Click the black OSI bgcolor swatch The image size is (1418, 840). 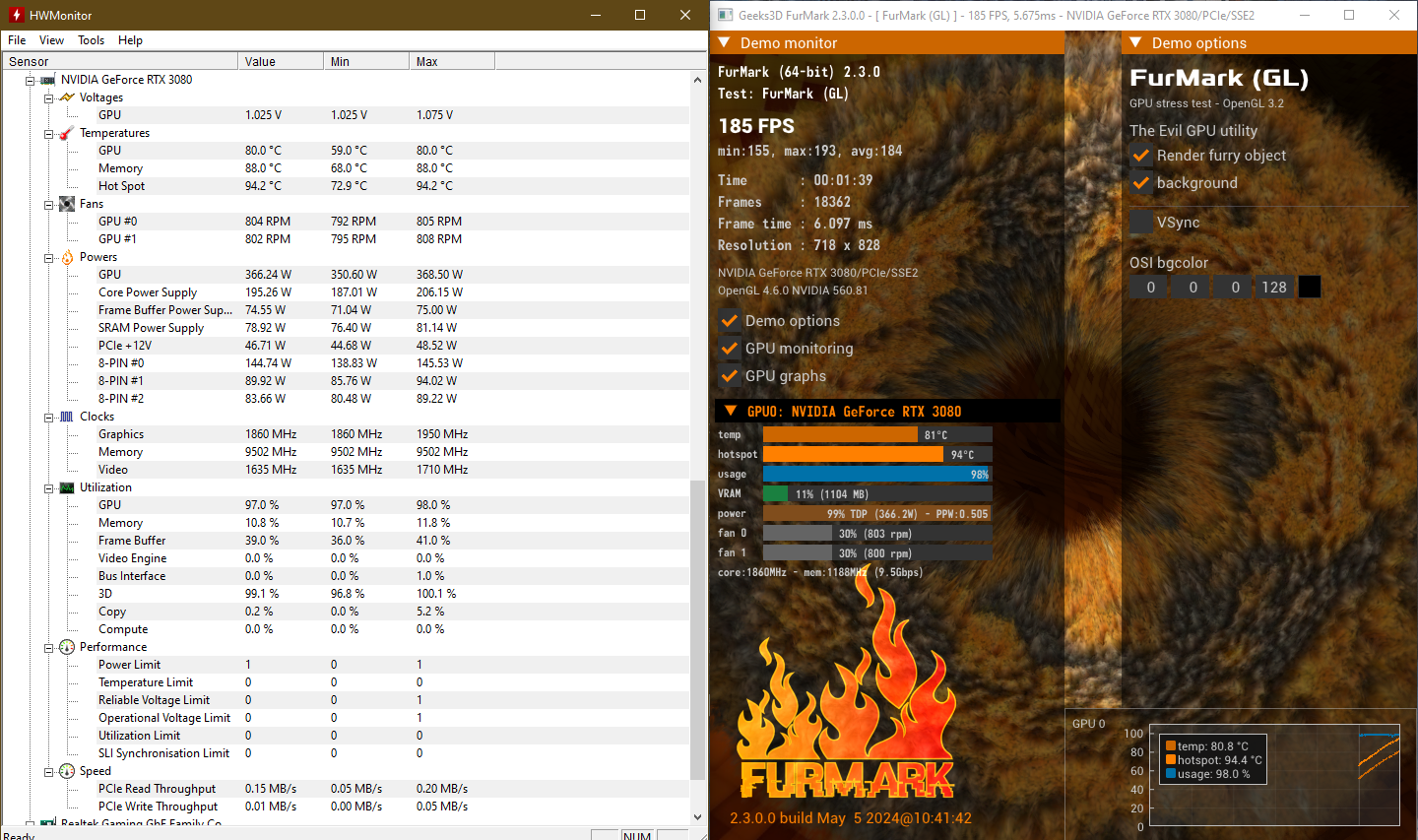point(1310,287)
